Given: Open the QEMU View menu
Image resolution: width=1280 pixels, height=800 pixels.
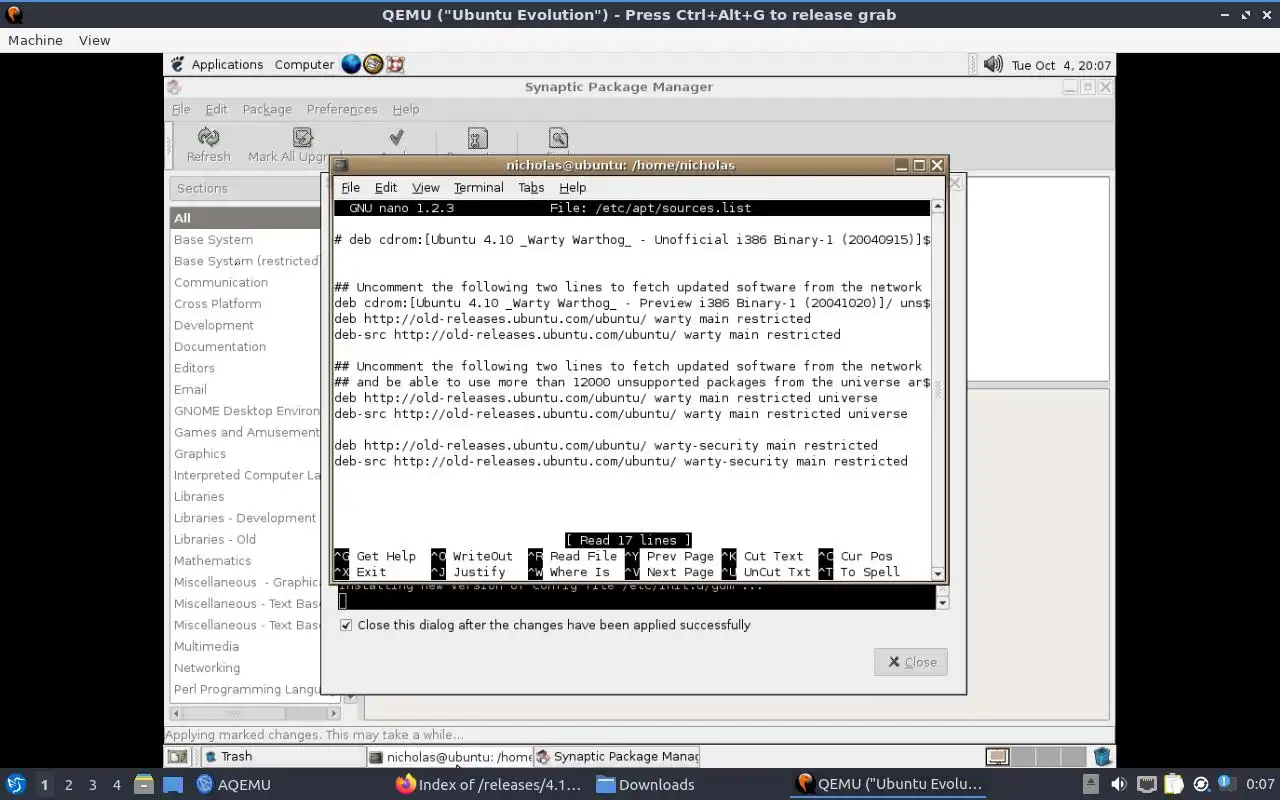Looking at the screenshot, I should coord(94,40).
